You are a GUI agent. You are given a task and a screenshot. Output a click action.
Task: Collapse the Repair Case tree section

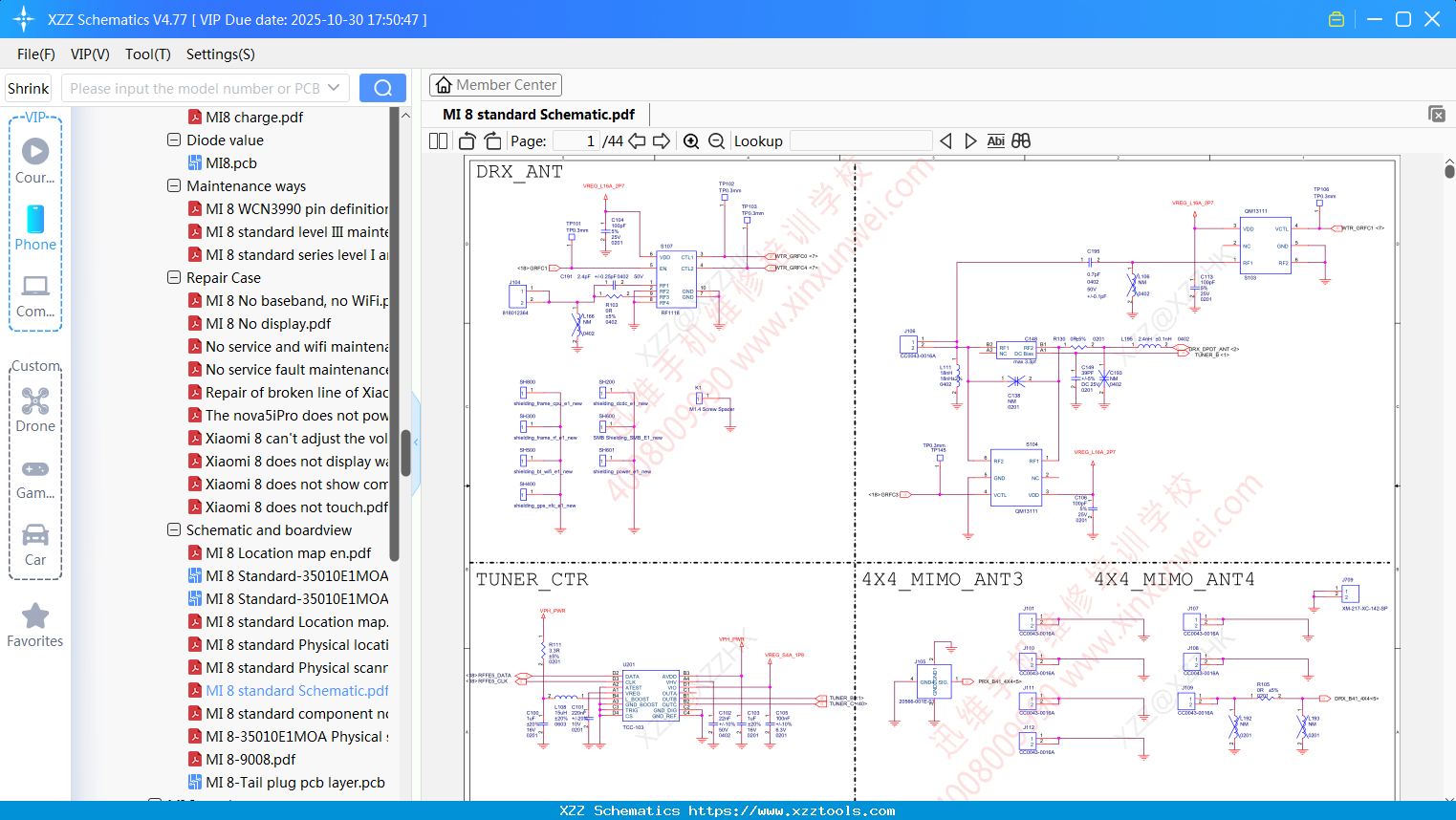(173, 277)
